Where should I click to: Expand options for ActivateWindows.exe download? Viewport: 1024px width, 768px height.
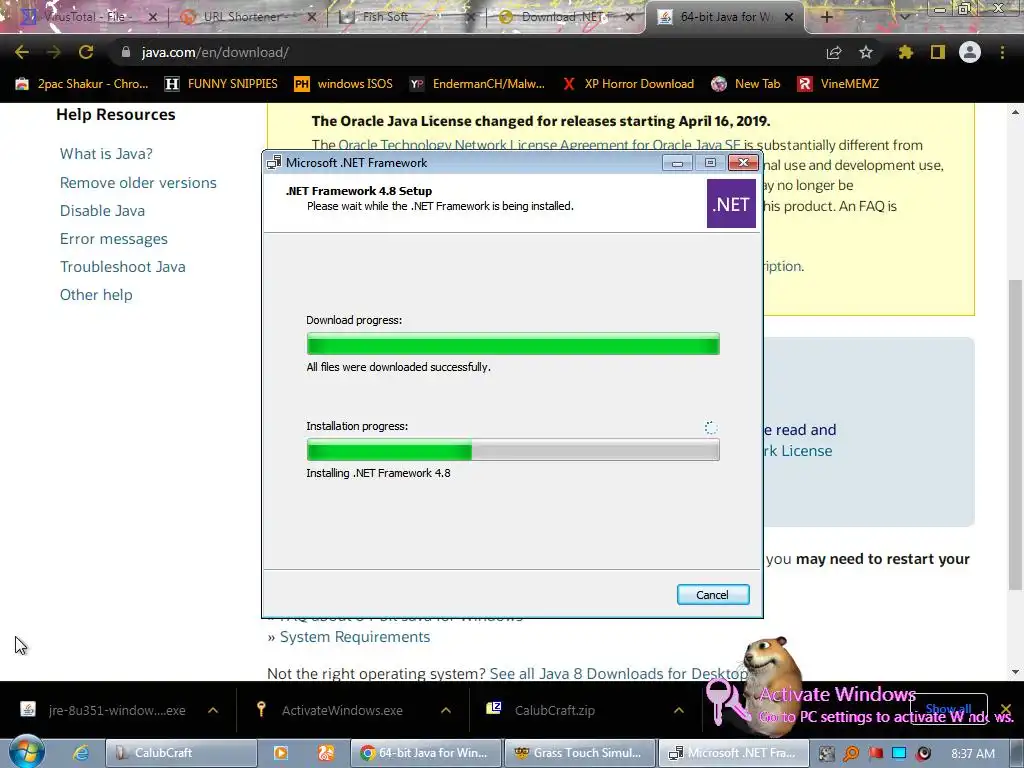click(446, 710)
